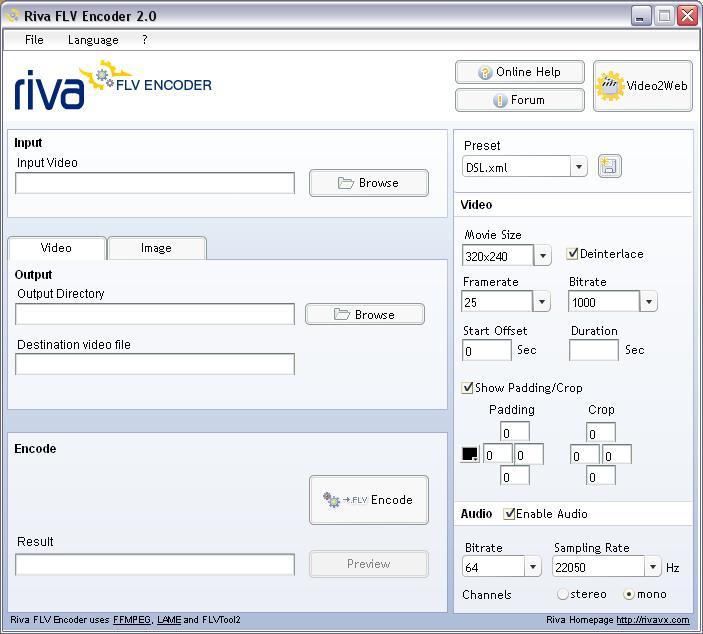Viewport: 703px width, 634px height.
Task: Click the bottom Crop value field
Action: click(x=601, y=476)
